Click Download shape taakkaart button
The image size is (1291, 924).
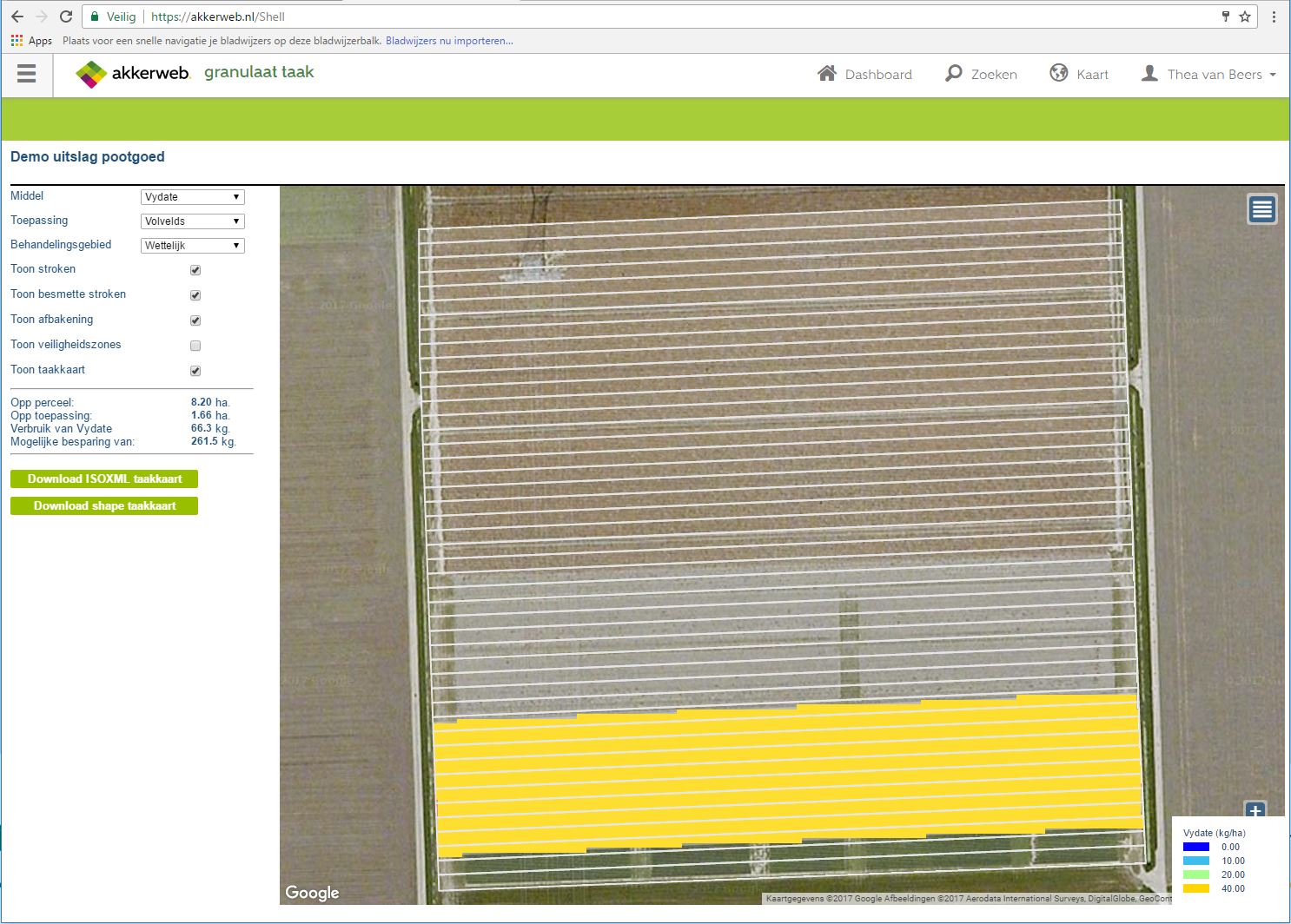[x=104, y=505]
